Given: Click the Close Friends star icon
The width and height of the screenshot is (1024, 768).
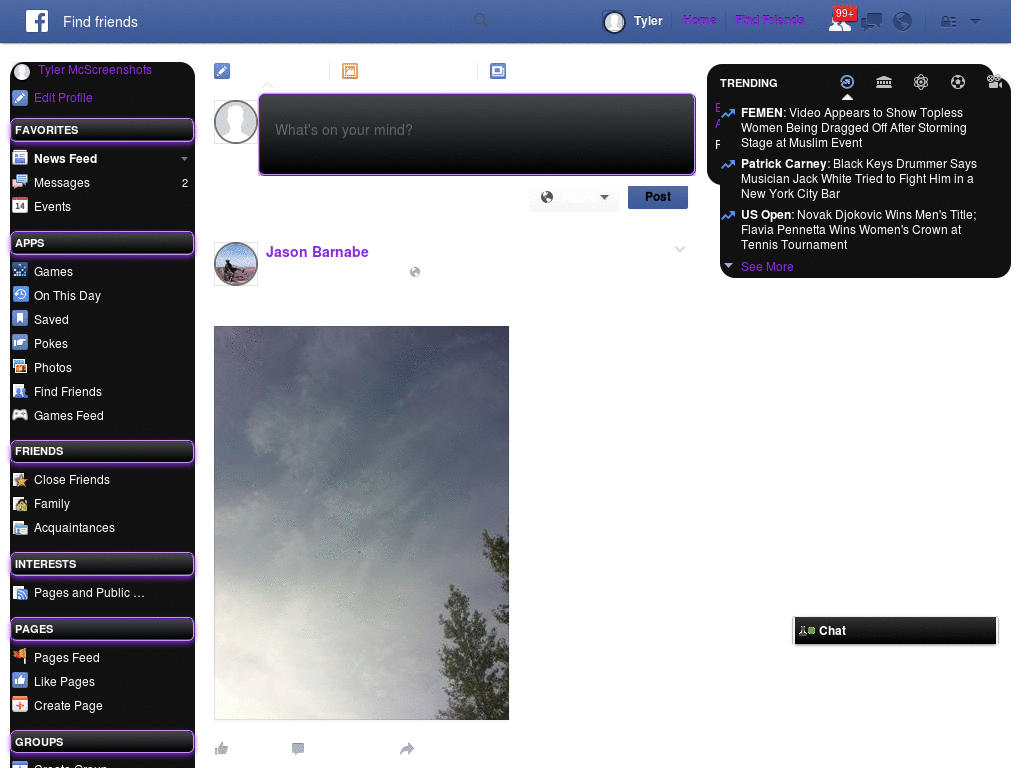Looking at the screenshot, I should point(20,479).
